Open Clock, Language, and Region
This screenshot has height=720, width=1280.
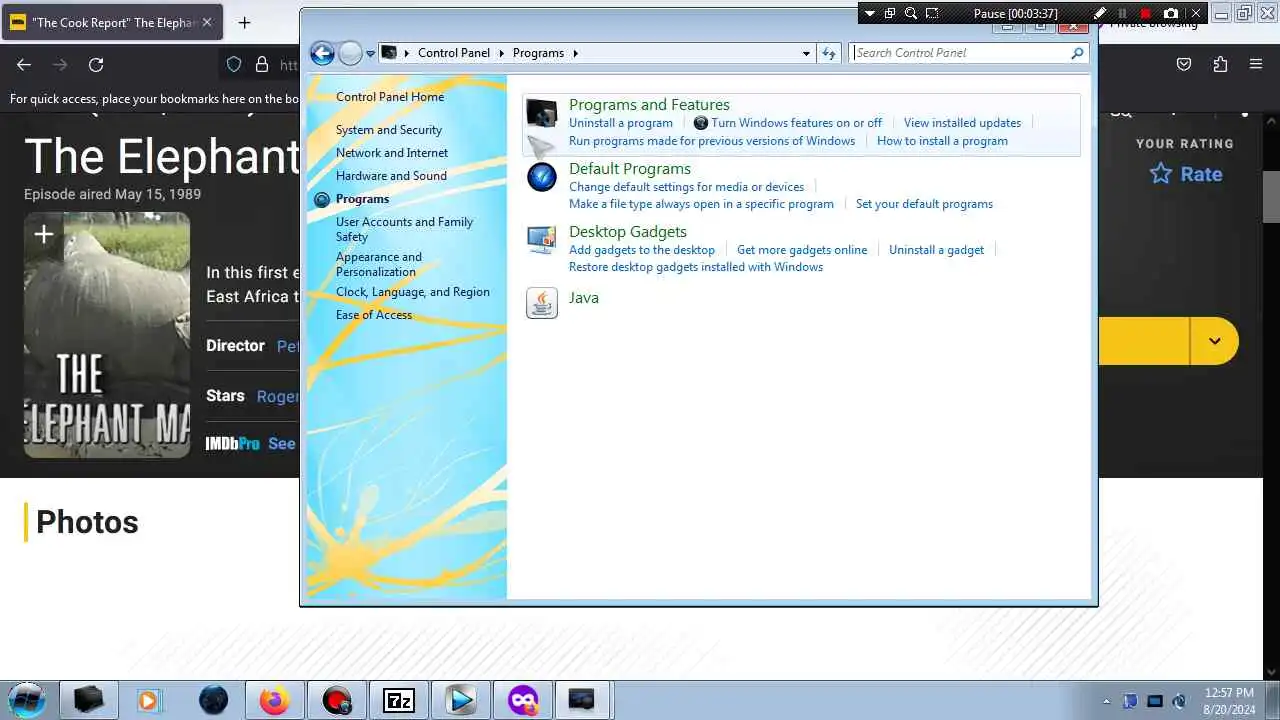tap(413, 292)
